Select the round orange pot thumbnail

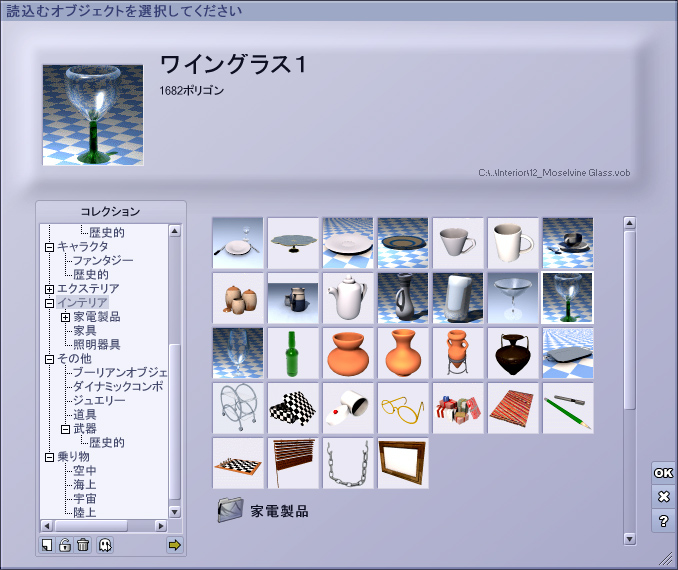pyautogui.click(x=348, y=353)
